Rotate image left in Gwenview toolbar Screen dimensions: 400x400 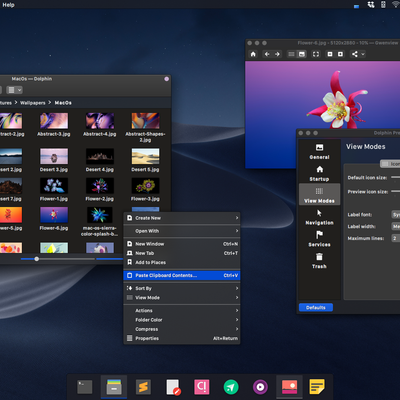tap(330, 54)
